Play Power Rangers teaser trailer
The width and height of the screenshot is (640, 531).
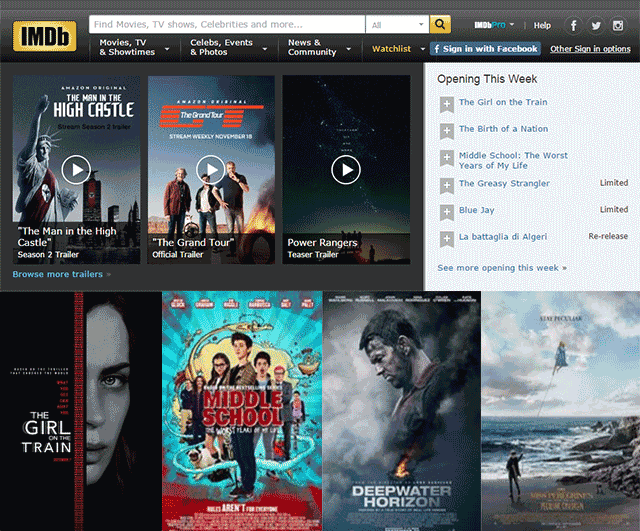tap(346, 170)
